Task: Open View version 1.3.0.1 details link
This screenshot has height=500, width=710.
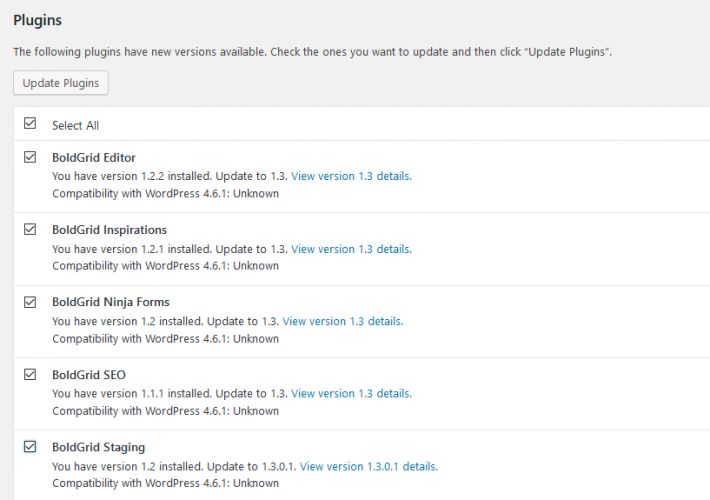Action: point(368,466)
